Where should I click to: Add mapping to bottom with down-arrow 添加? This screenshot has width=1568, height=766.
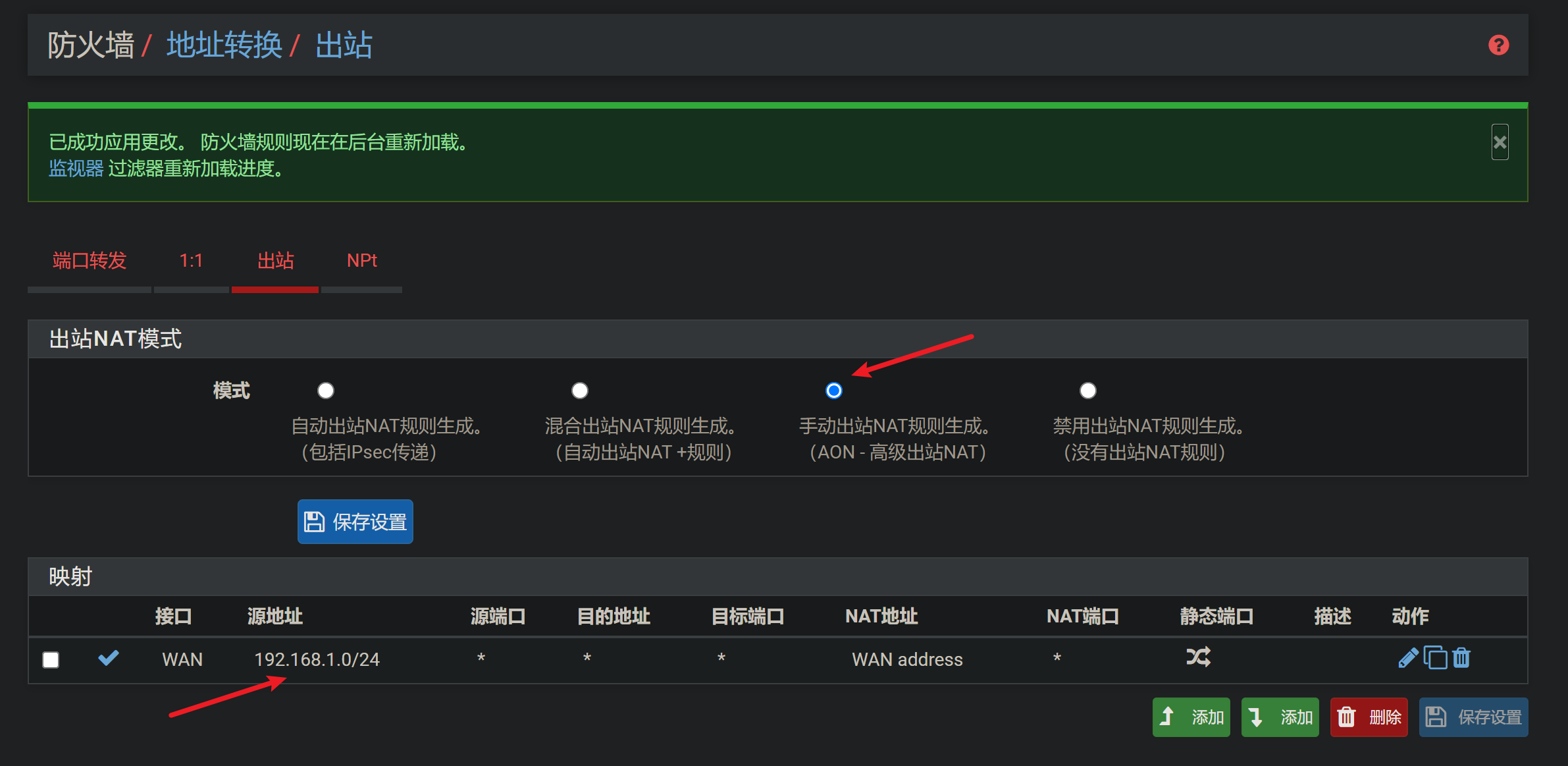[1280, 717]
